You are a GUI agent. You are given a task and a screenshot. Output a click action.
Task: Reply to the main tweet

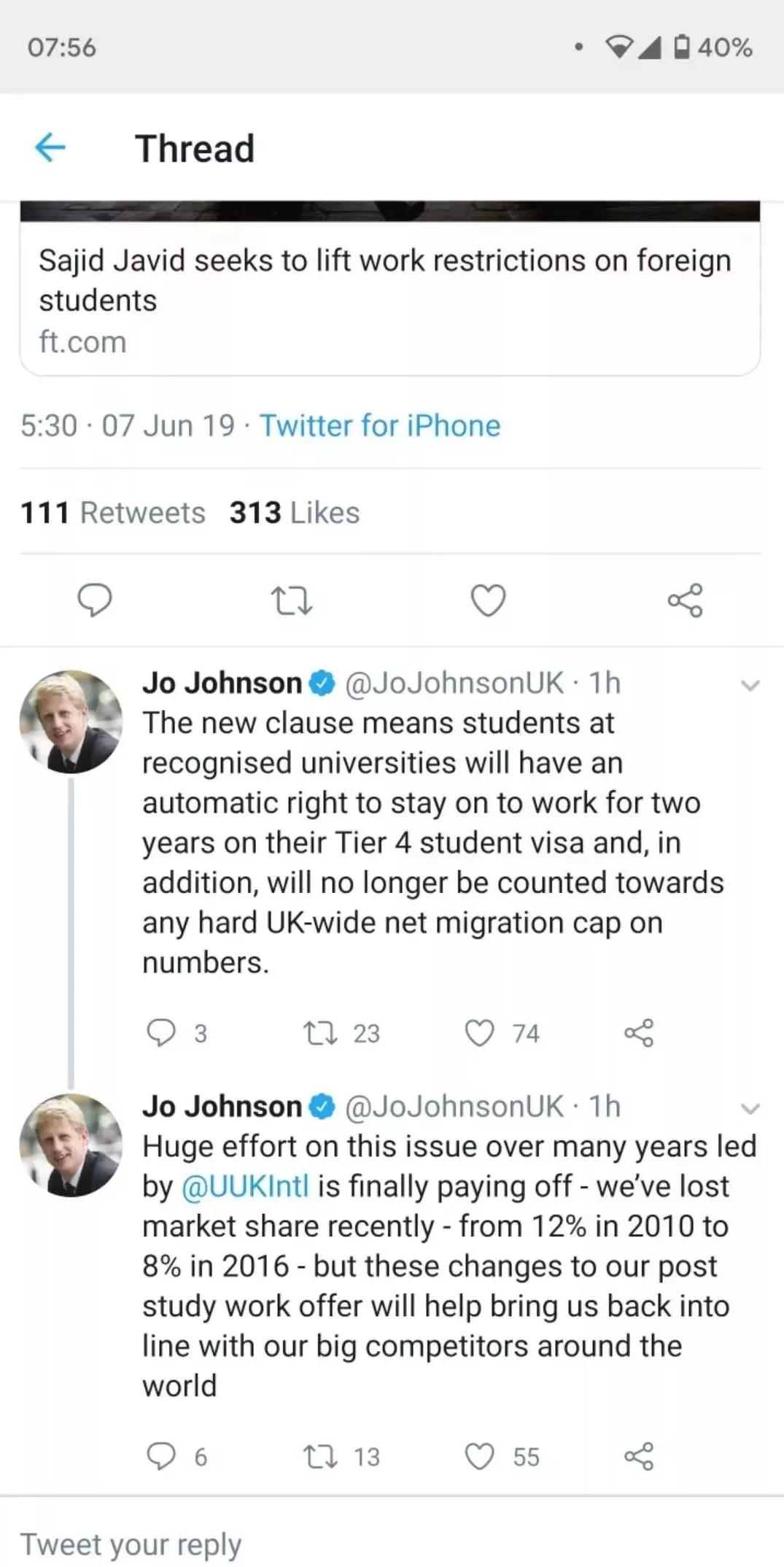95,600
